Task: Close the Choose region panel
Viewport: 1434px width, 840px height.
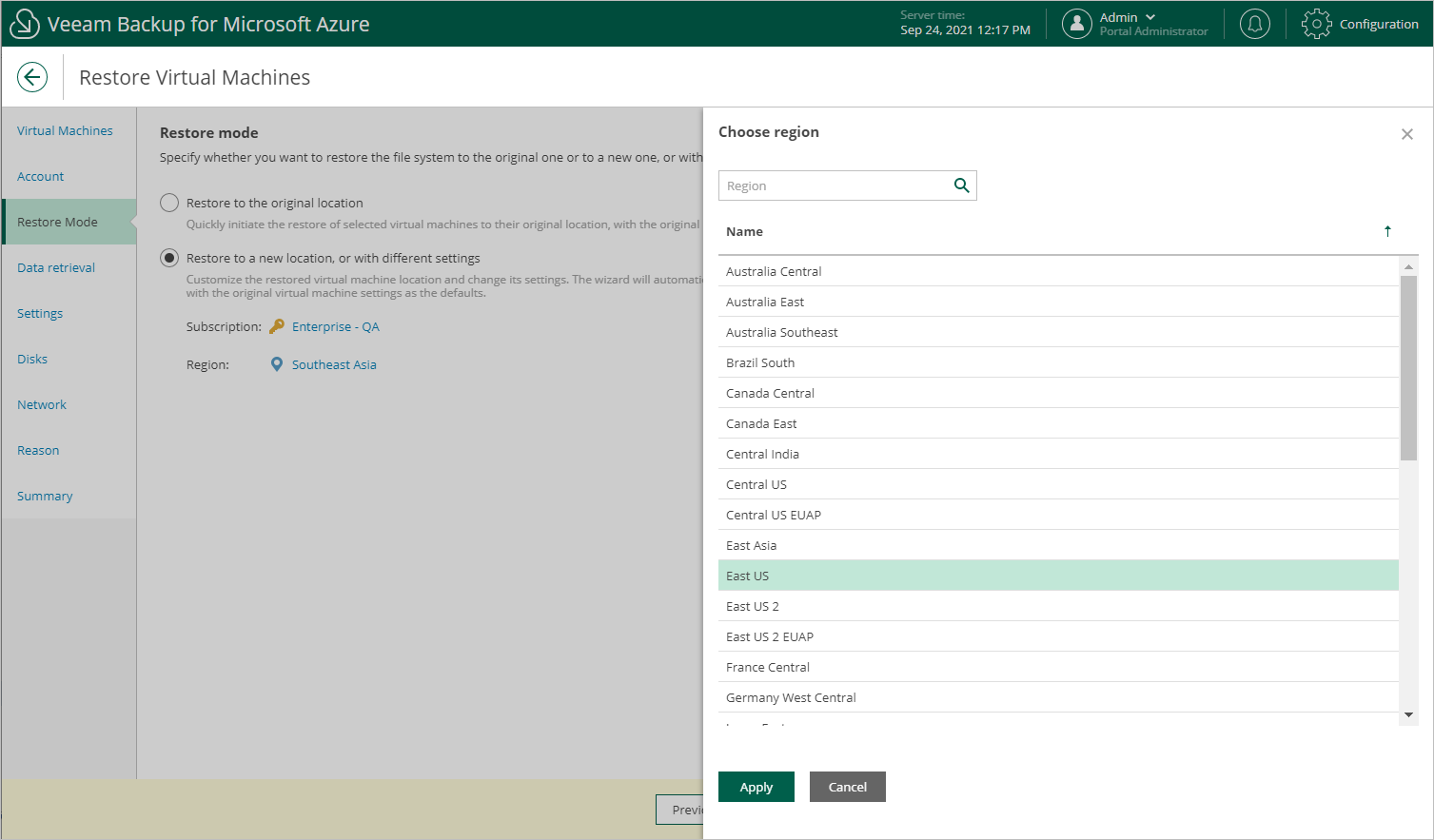Action: pos(1407,134)
